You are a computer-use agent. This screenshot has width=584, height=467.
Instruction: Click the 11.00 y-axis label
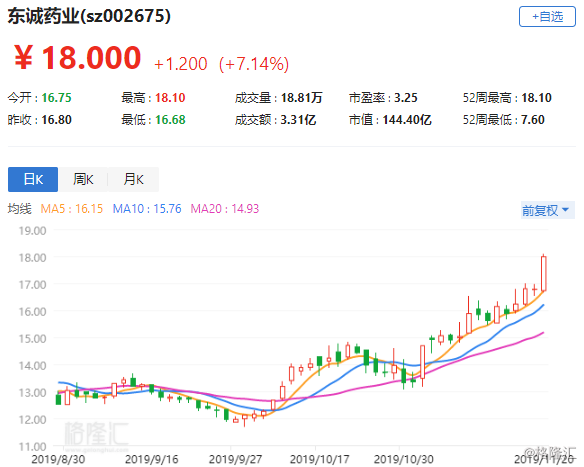click(x=33, y=447)
